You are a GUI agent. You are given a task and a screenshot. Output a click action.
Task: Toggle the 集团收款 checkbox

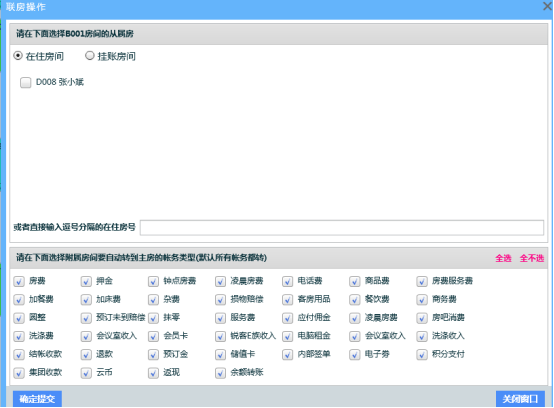click(x=19, y=373)
